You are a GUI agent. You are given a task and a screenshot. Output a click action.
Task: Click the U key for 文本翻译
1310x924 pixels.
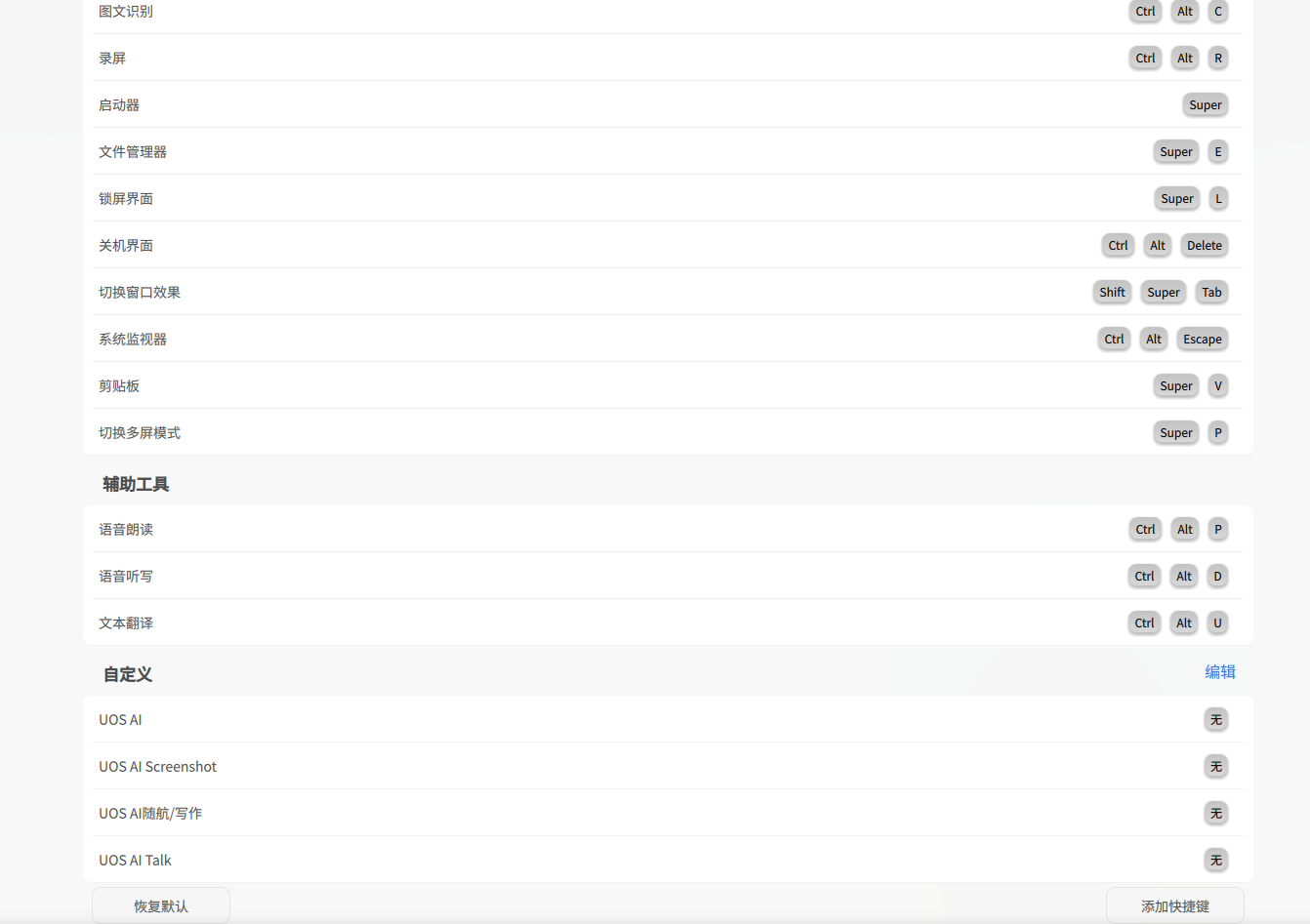click(x=1217, y=623)
